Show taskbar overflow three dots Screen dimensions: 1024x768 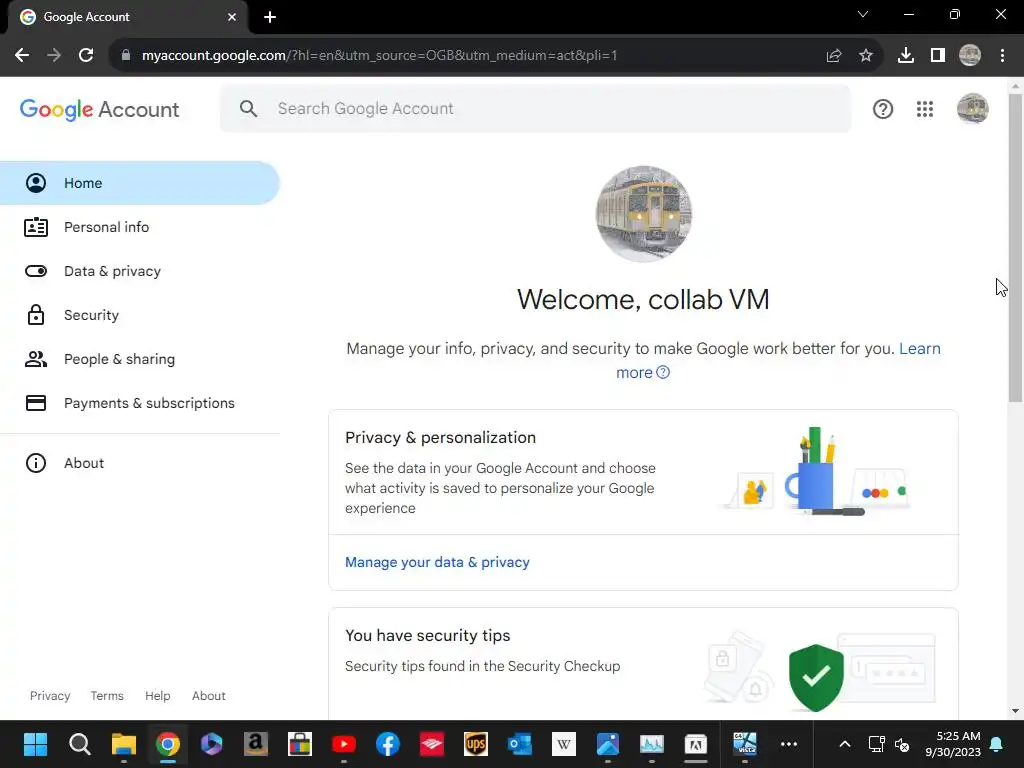pyautogui.click(x=789, y=744)
